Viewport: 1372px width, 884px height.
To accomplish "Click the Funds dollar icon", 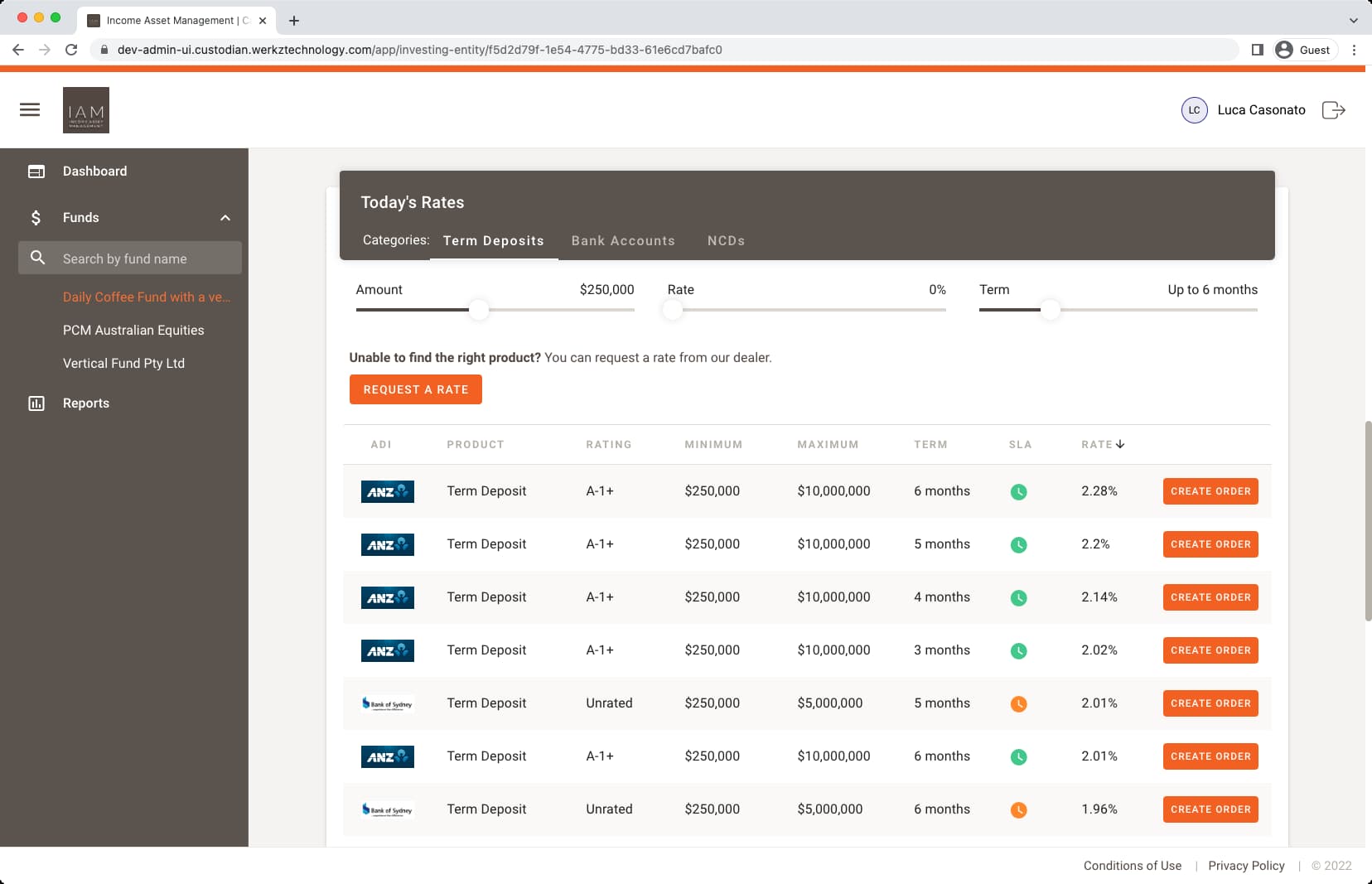I will [x=36, y=217].
